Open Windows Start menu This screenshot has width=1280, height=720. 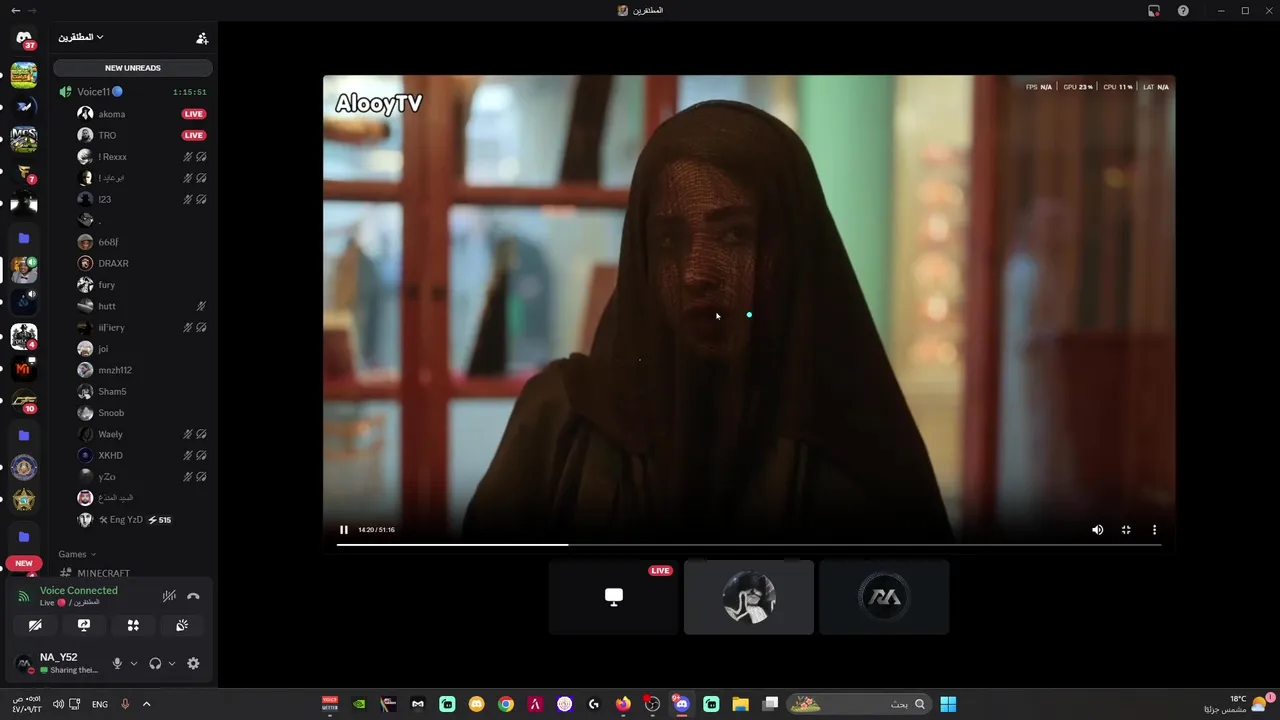pyautogui.click(x=948, y=704)
